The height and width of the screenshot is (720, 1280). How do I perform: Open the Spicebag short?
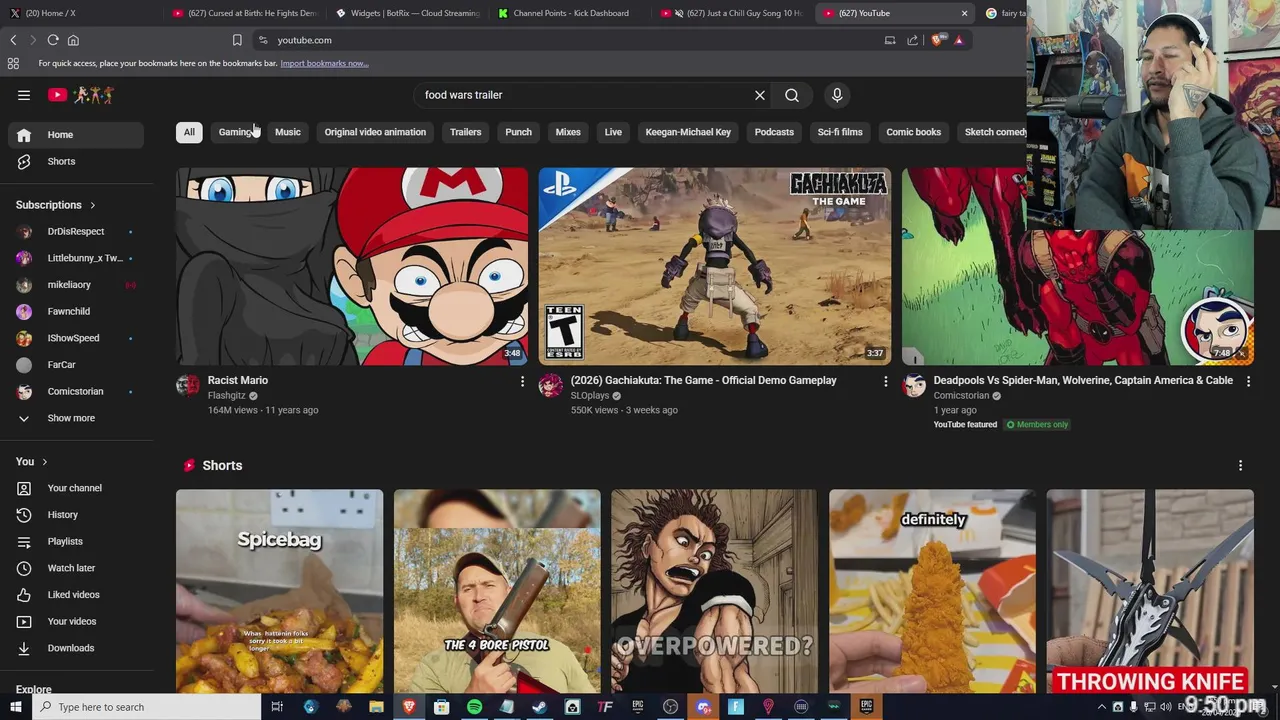pyautogui.click(x=279, y=591)
